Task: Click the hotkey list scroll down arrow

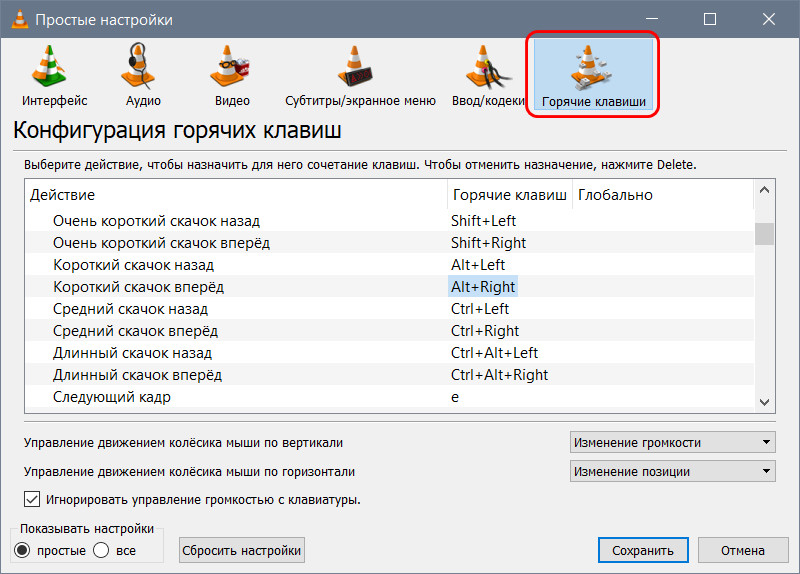Action: pos(764,402)
